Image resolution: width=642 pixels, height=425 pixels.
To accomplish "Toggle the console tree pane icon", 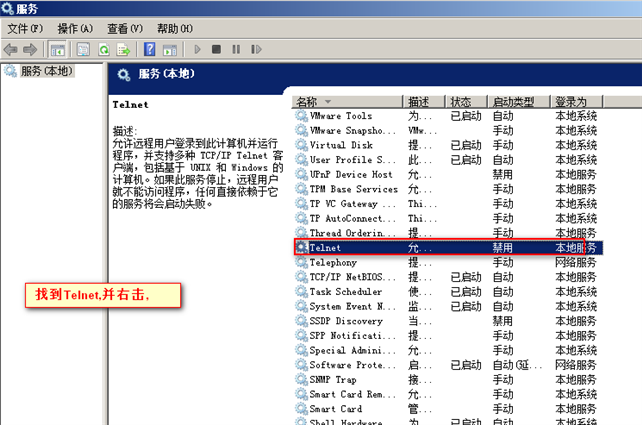I will [57, 50].
